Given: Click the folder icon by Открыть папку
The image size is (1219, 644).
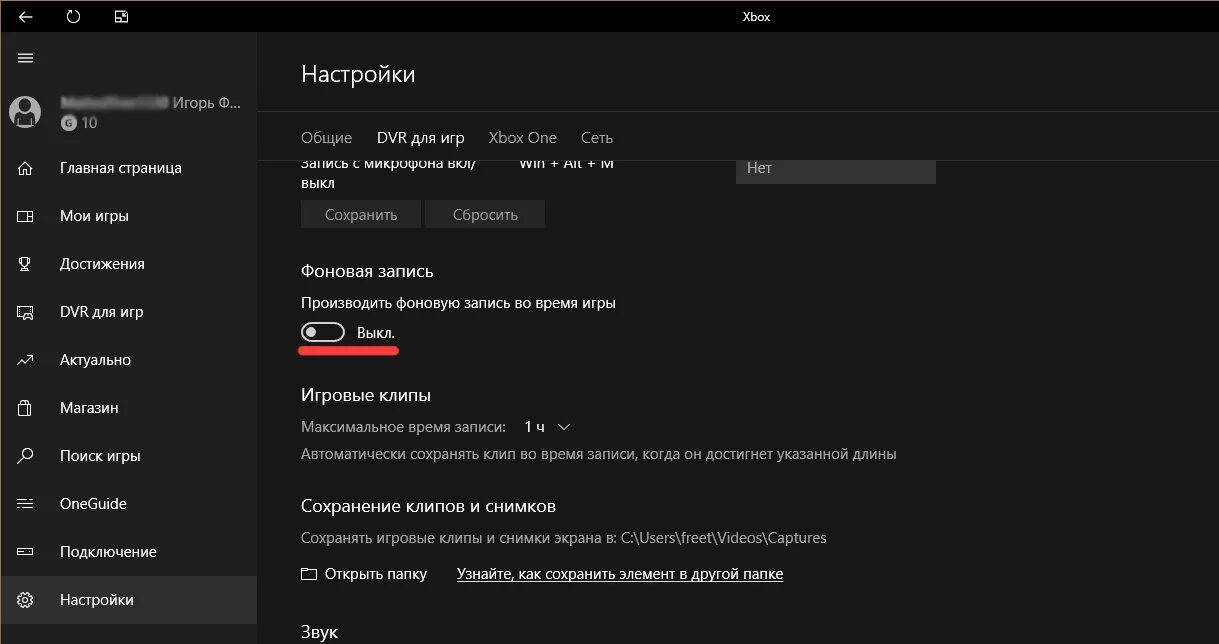Looking at the screenshot, I should click(x=308, y=575).
